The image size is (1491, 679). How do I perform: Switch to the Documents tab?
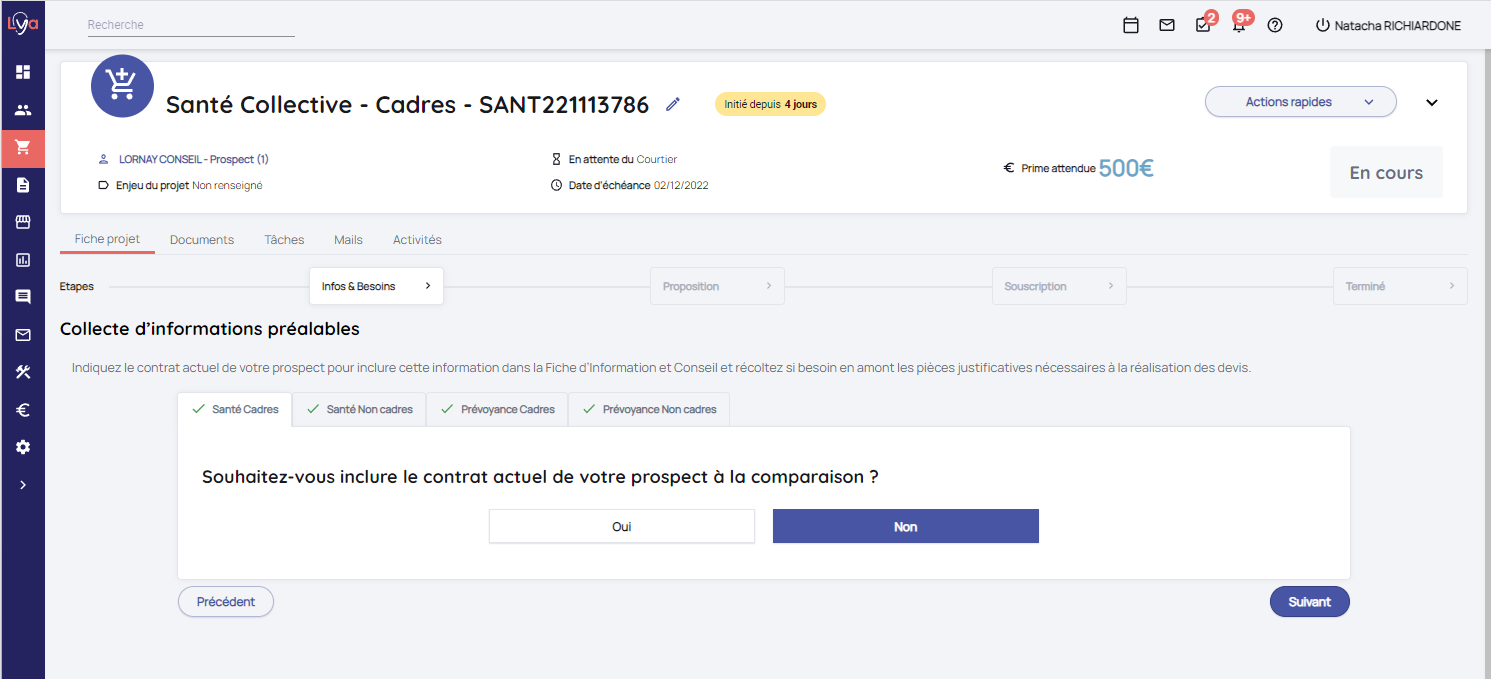tap(202, 240)
